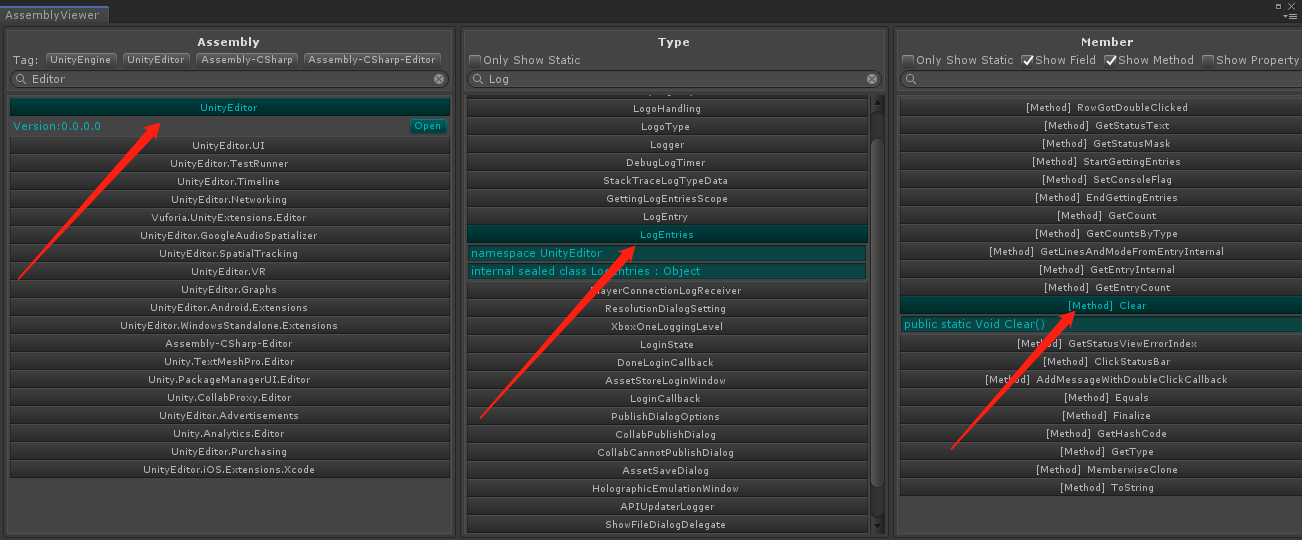Select the LogoHandling type
This screenshot has height=540, width=1302.
tap(667, 108)
